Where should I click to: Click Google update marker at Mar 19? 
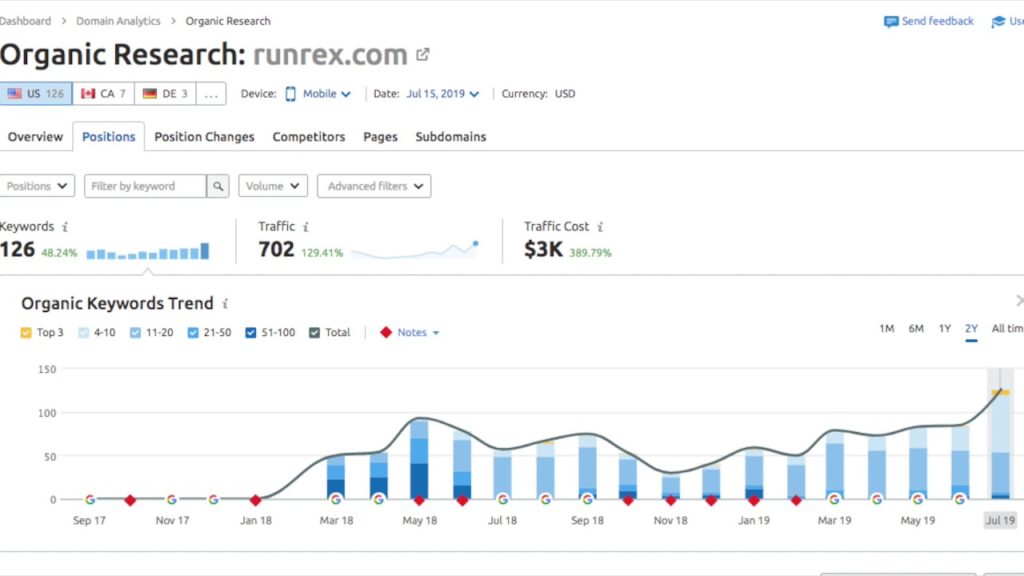pyautogui.click(x=834, y=500)
